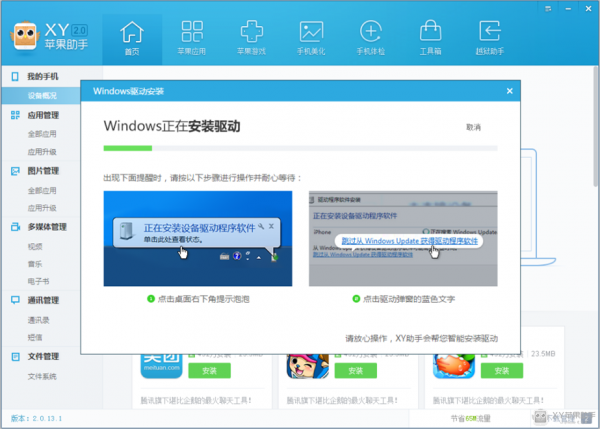
Task: Open the 首页 home tab
Action: click(x=132, y=39)
